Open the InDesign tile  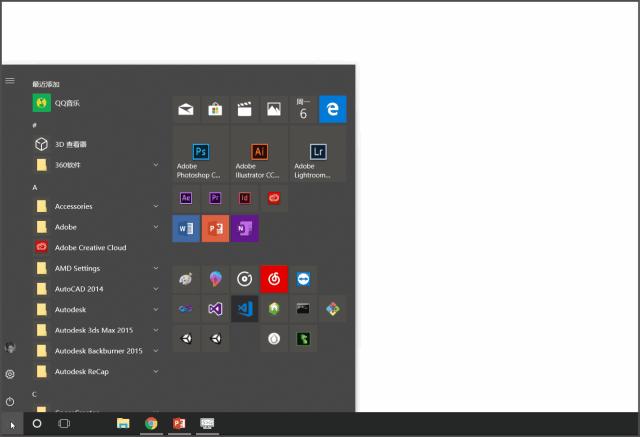(x=244, y=198)
